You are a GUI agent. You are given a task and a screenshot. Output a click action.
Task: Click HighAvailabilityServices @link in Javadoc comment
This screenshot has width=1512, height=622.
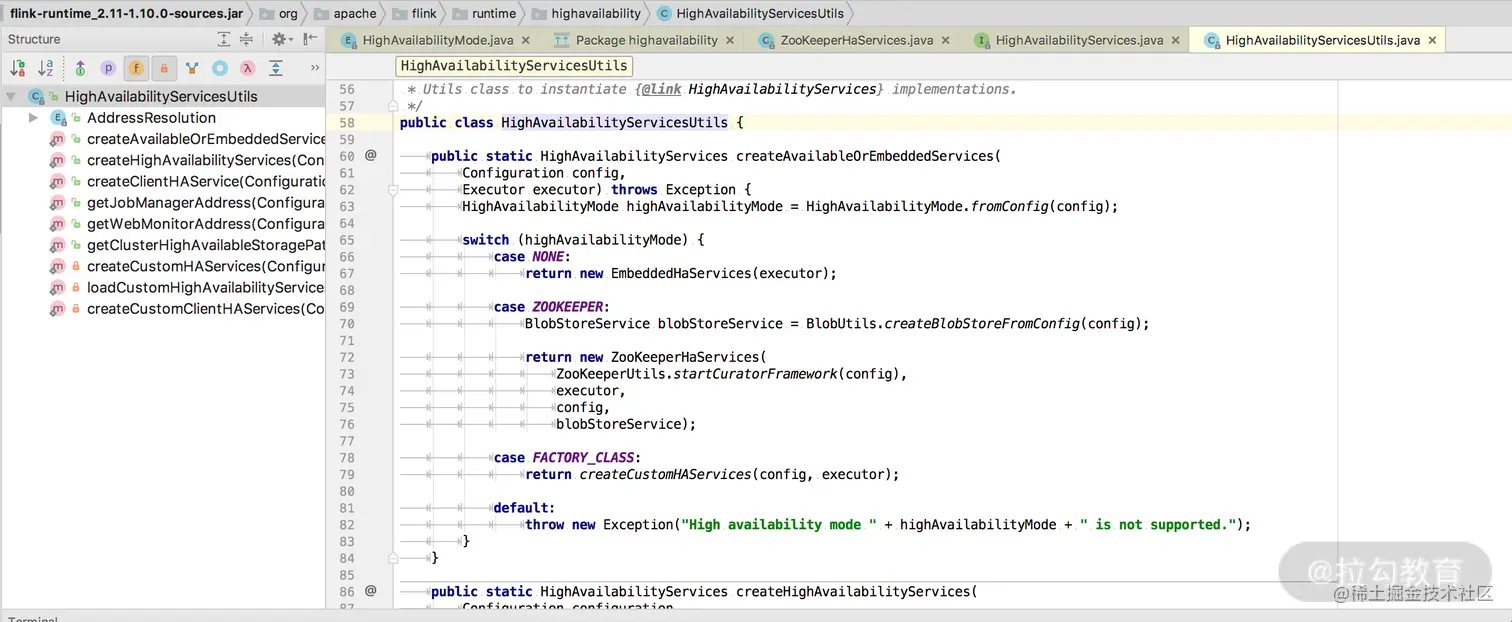pyautogui.click(x=782, y=89)
